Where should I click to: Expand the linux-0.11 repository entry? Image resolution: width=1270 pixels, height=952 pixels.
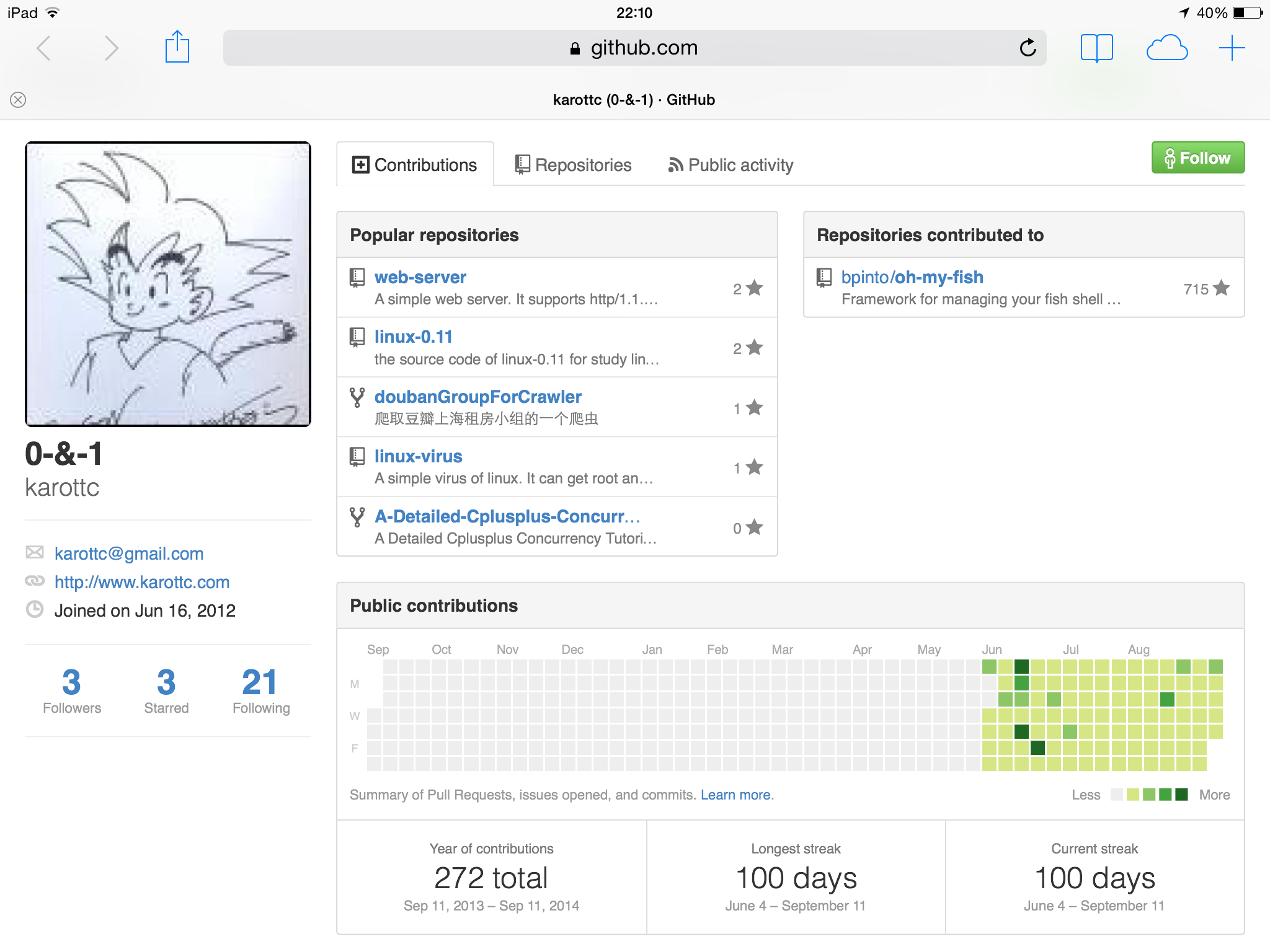pos(413,335)
